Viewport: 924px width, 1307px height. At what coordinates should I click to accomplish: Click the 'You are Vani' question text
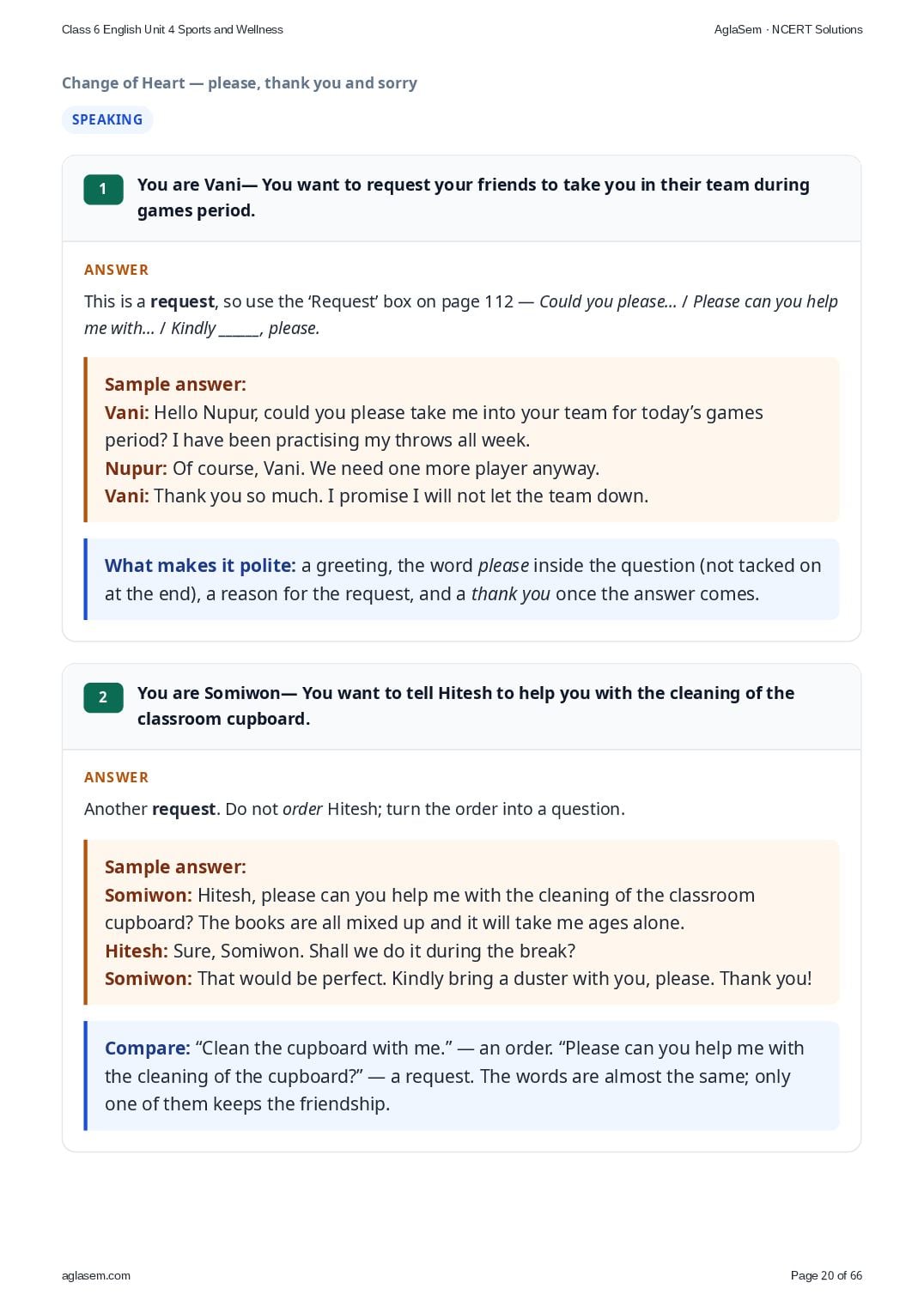pyautogui.click(x=473, y=198)
